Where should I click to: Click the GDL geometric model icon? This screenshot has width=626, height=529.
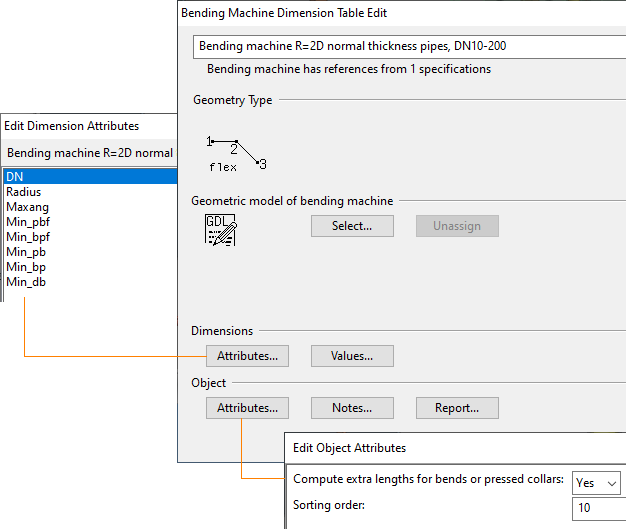click(x=220, y=229)
